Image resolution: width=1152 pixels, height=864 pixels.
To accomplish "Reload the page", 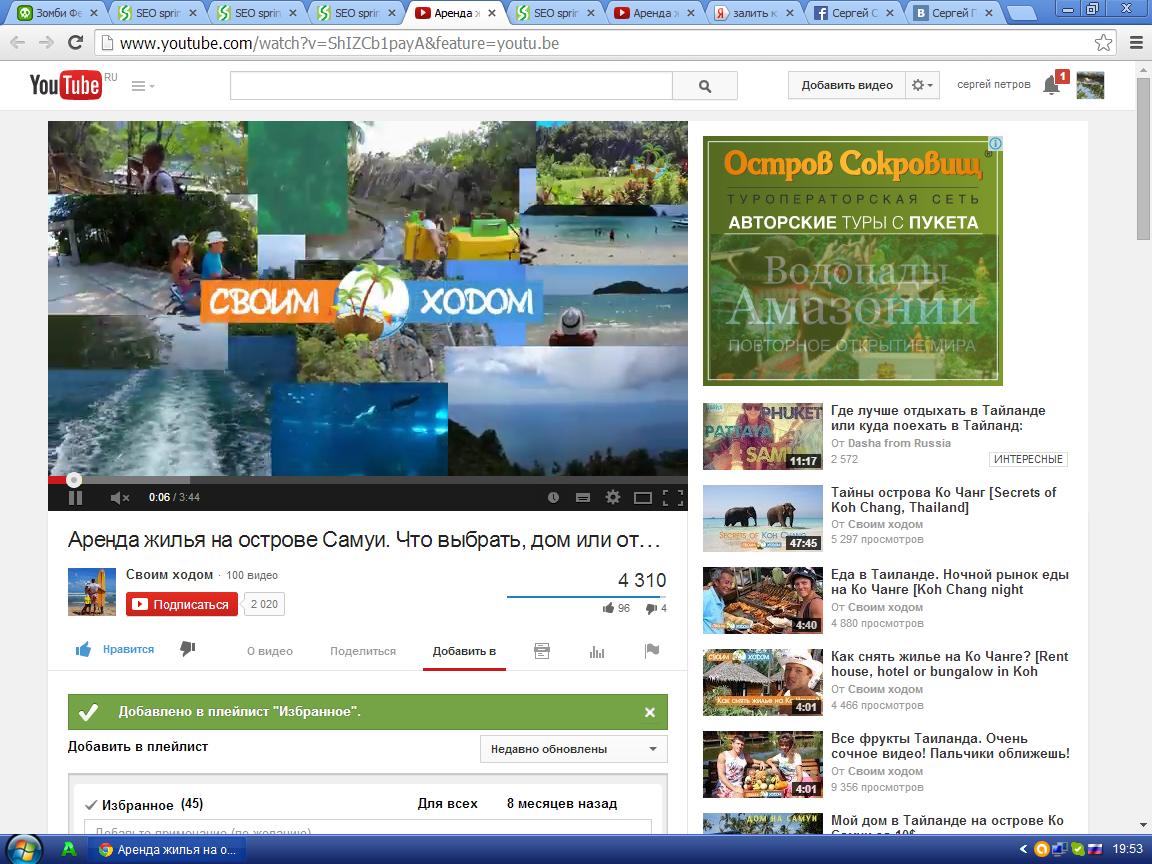I will (x=75, y=43).
